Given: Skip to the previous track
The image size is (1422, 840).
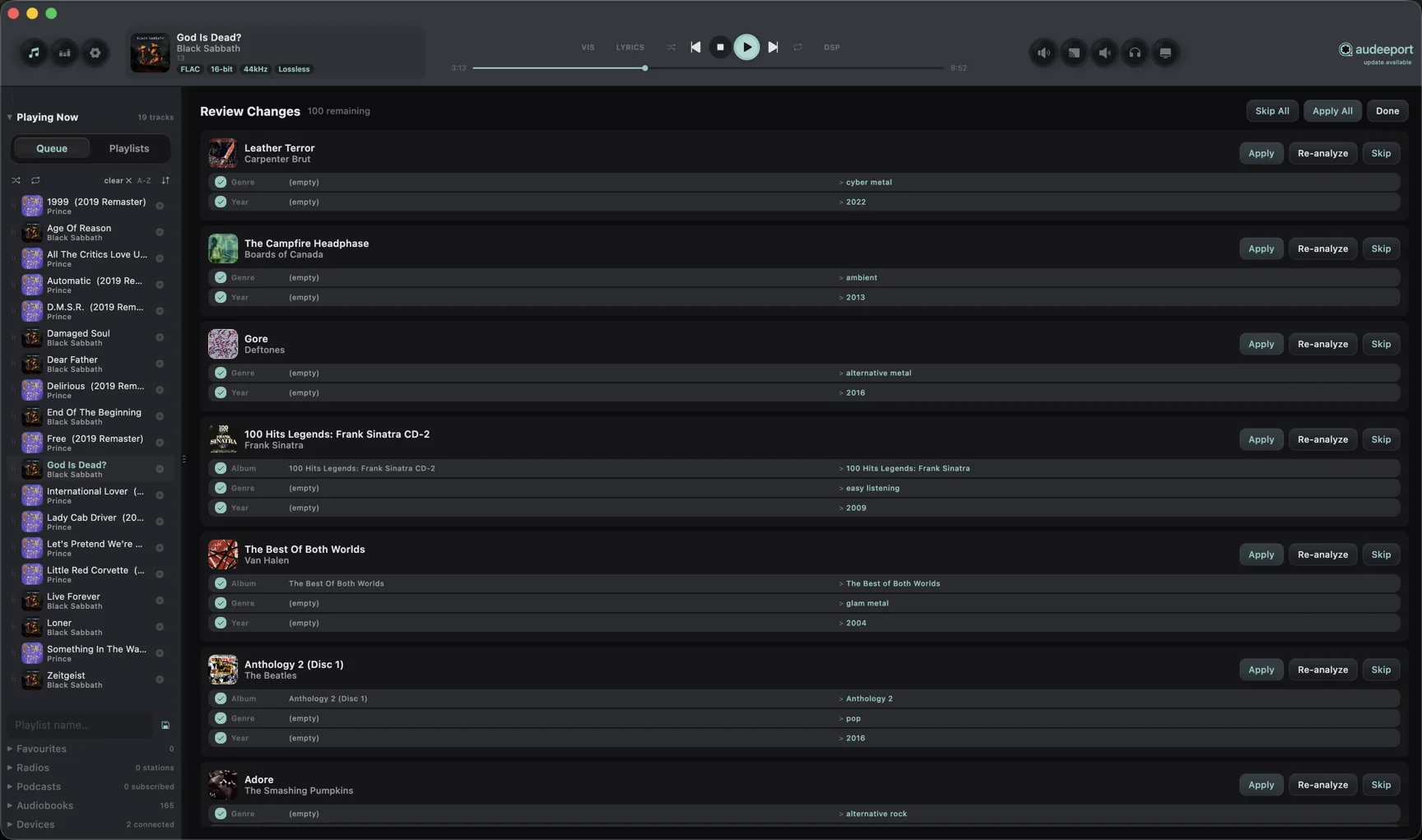Looking at the screenshot, I should point(695,47).
